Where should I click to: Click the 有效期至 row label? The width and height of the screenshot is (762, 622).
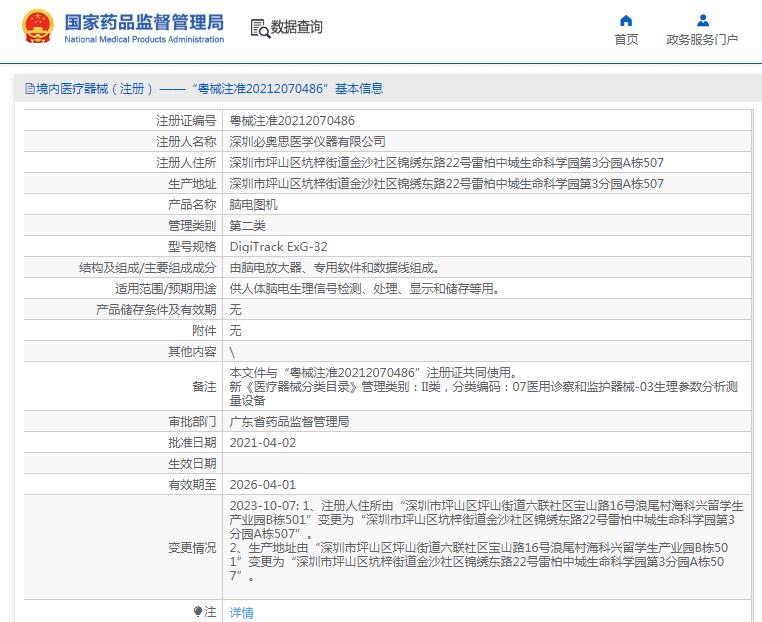[192, 484]
